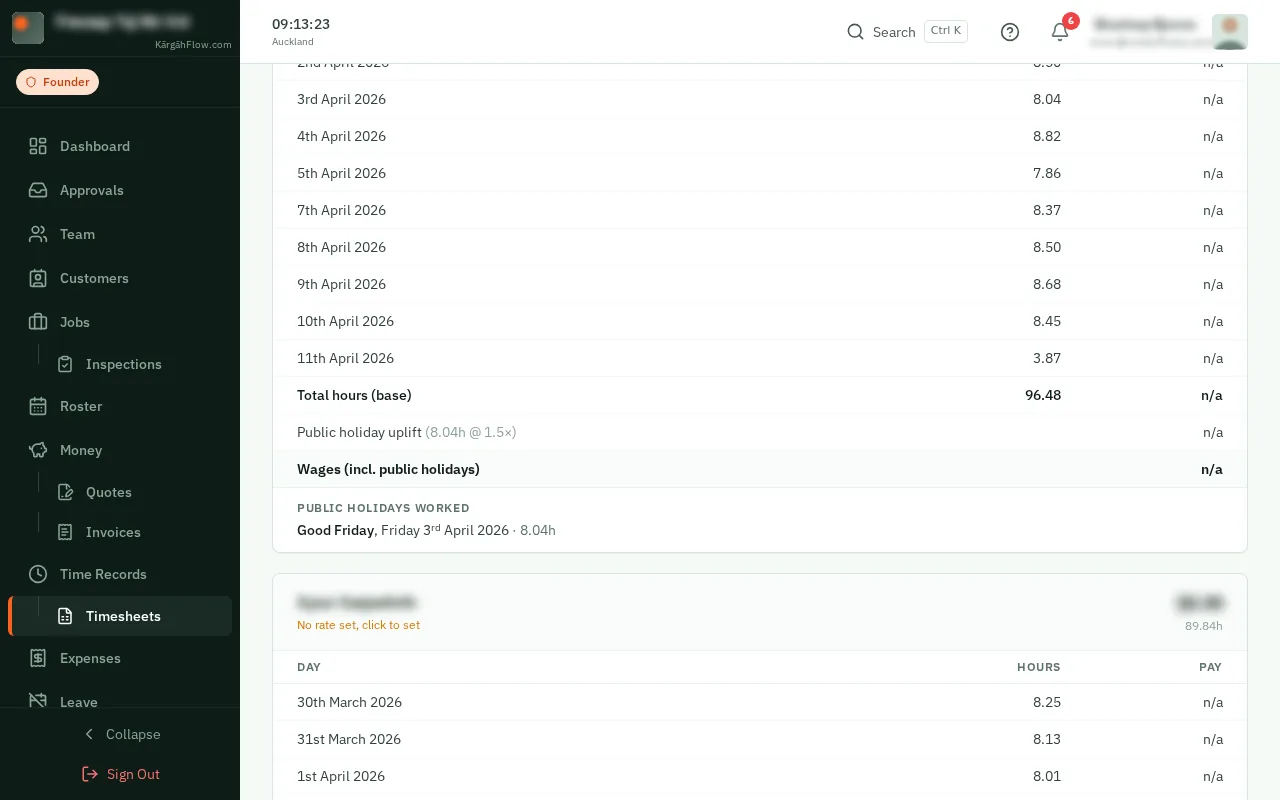
Task: Click the Money piggy bank icon
Action: coord(38,450)
